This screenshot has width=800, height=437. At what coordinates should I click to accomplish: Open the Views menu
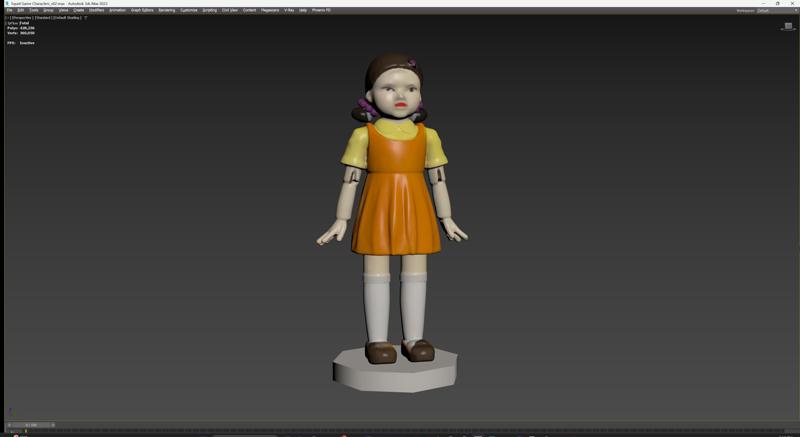point(63,10)
